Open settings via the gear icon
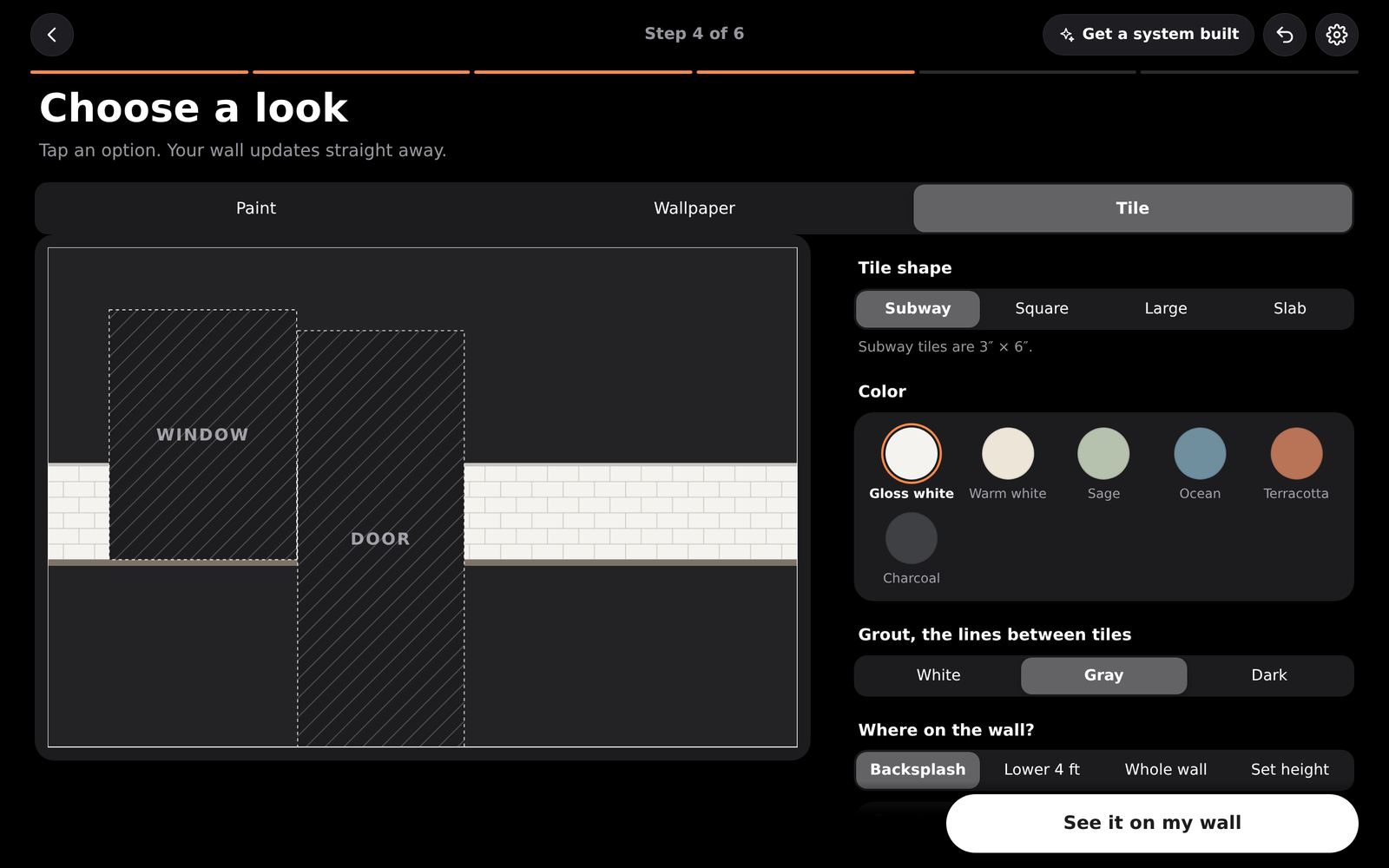The width and height of the screenshot is (1389, 868). pyautogui.click(x=1337, y=35)
